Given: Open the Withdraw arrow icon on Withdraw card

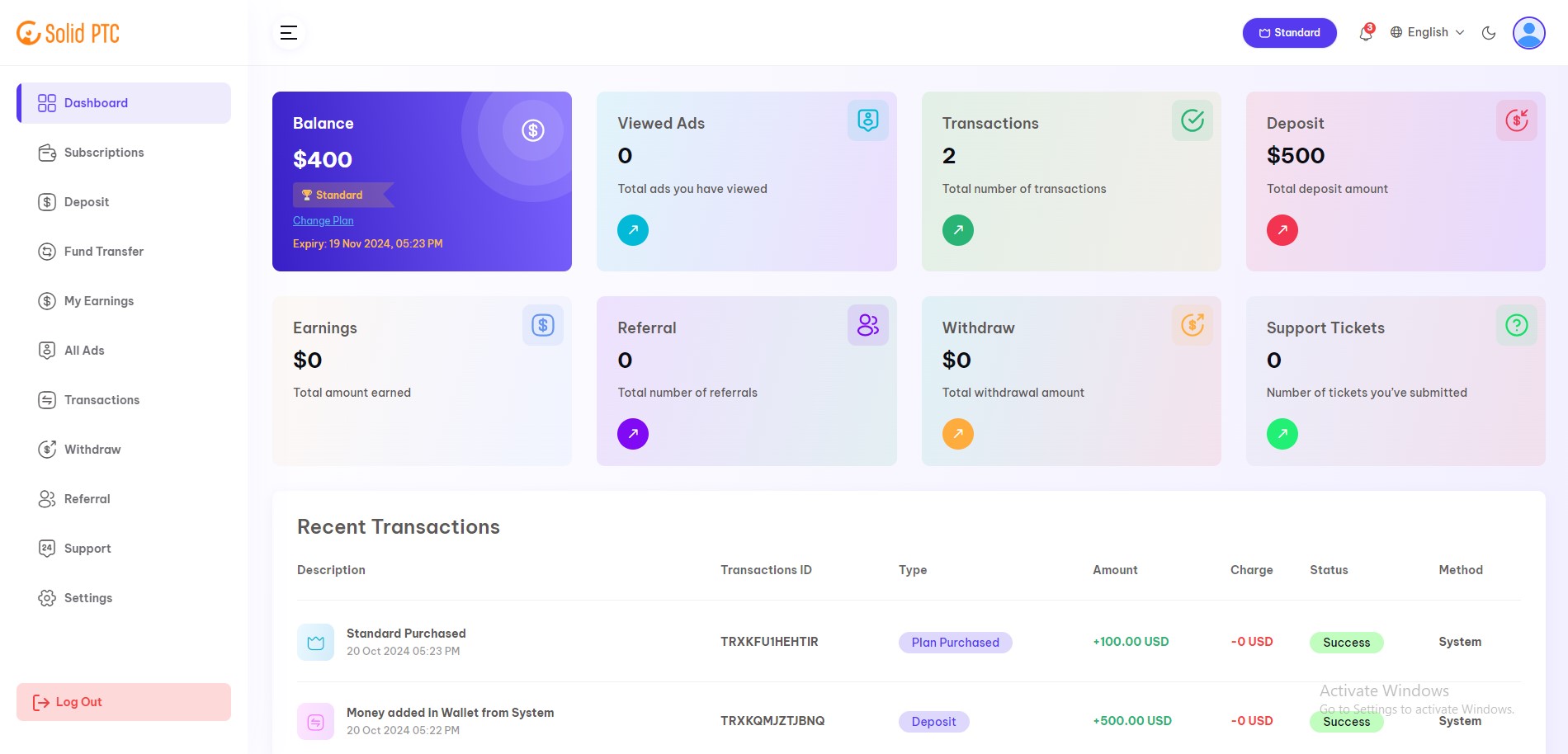Looking at the screenshot, I should point(957,433).
